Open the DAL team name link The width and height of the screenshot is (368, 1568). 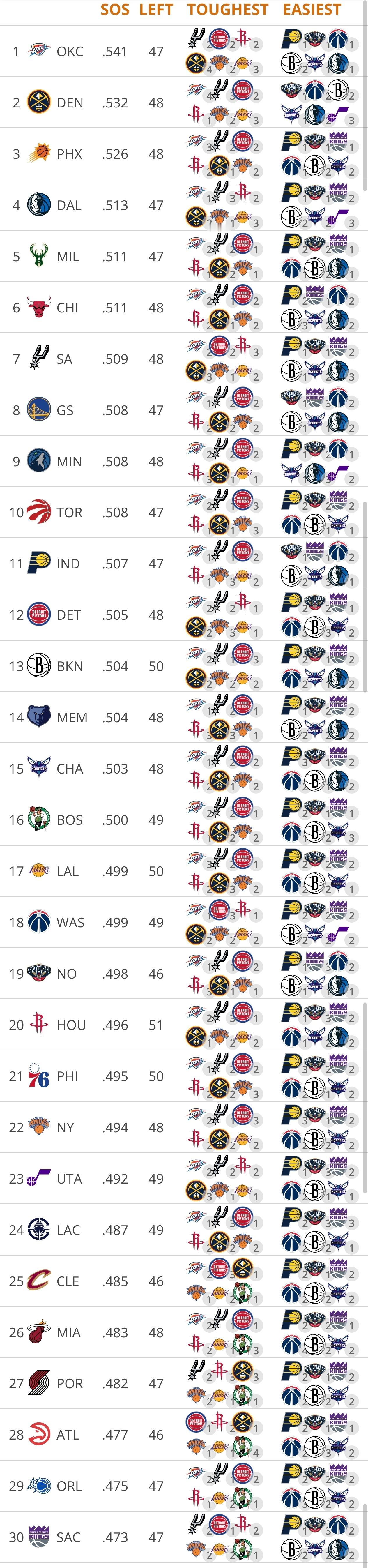[69, 205]
